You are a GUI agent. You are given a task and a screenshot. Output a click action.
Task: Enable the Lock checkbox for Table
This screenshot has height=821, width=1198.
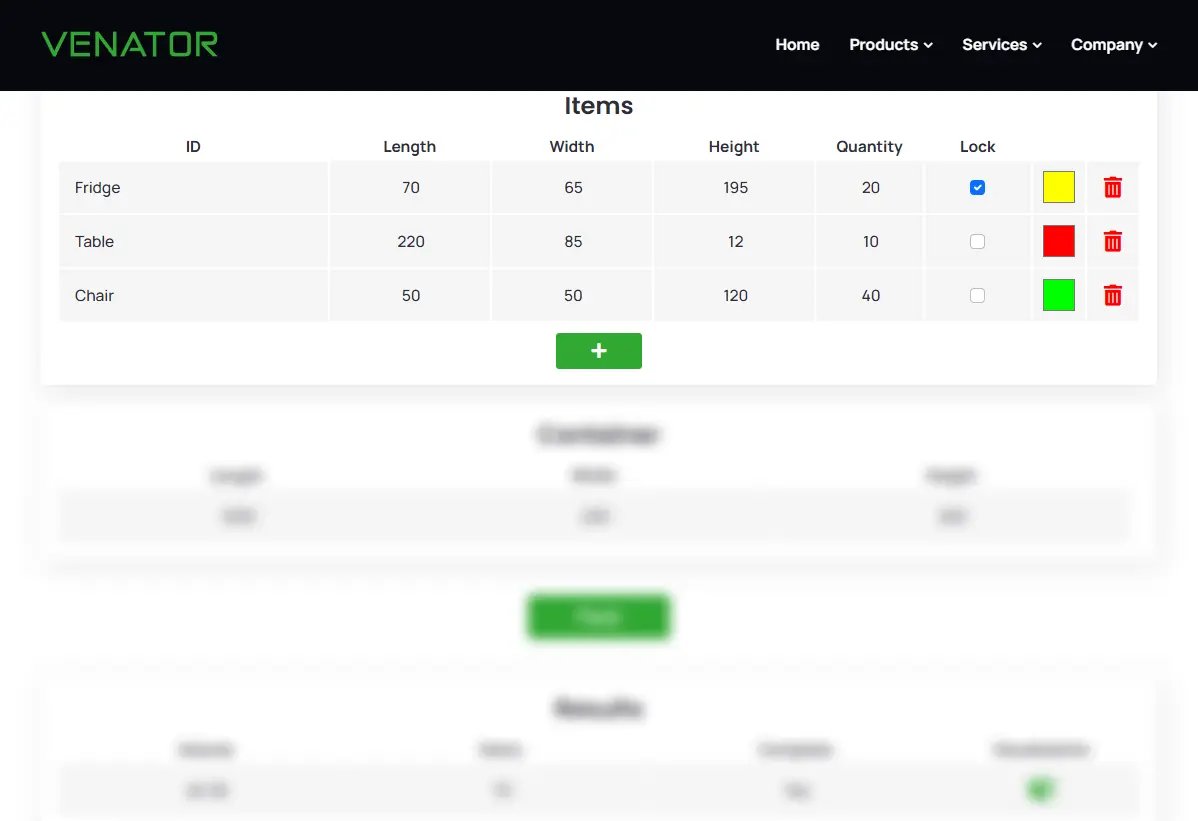[977, 241]
